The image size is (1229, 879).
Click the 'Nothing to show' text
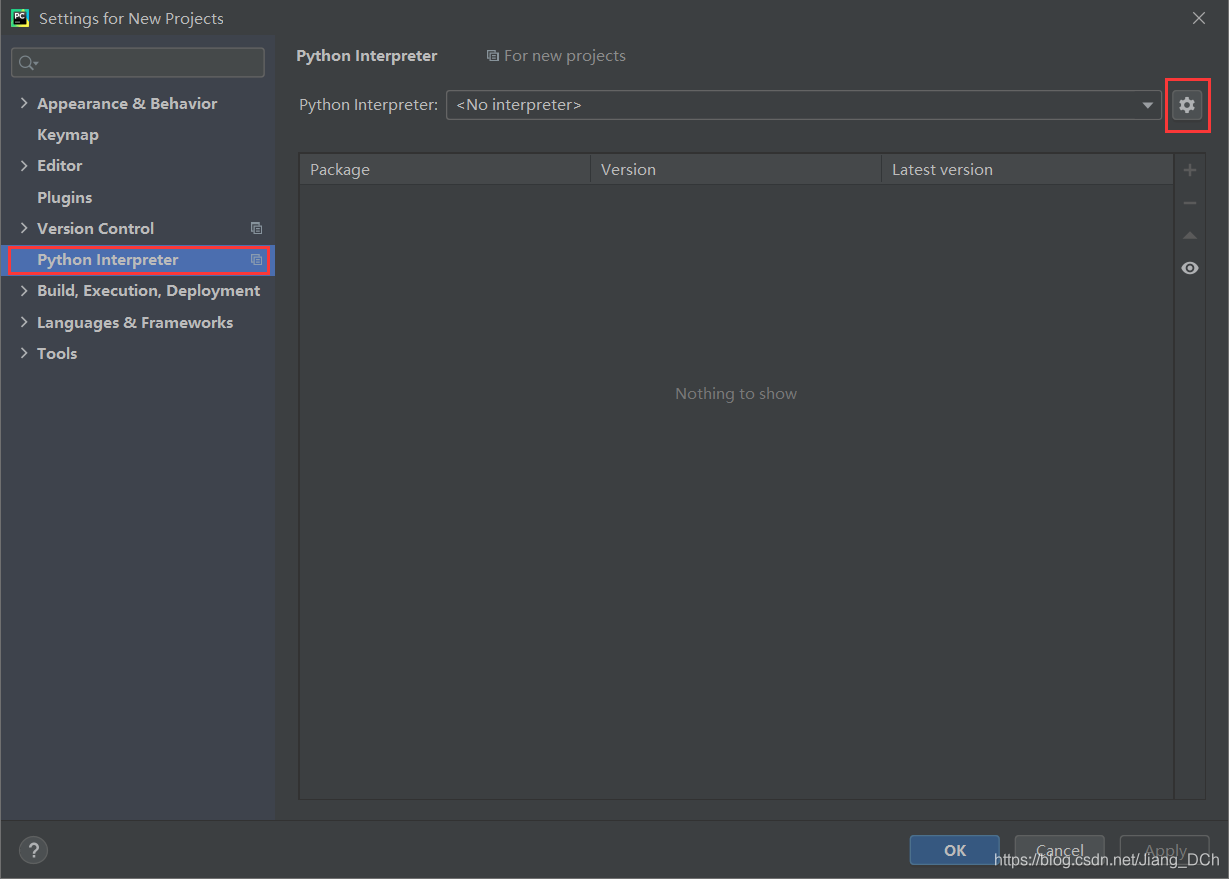(736, 393)
